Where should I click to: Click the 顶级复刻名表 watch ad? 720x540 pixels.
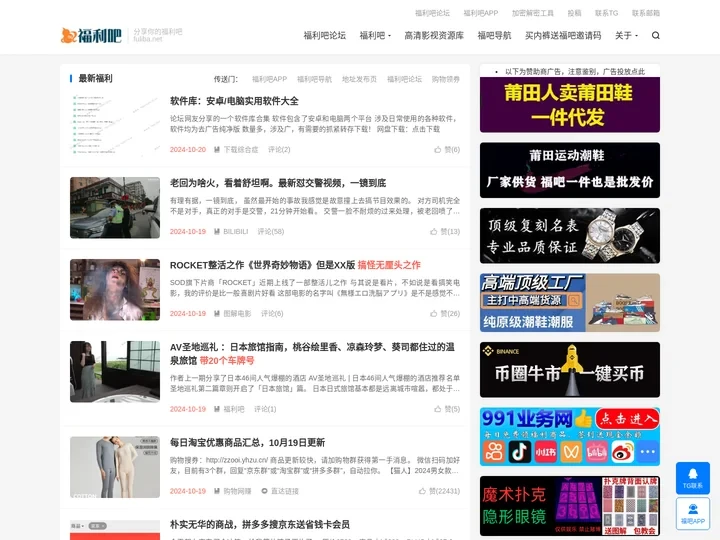tap(570, 236)
